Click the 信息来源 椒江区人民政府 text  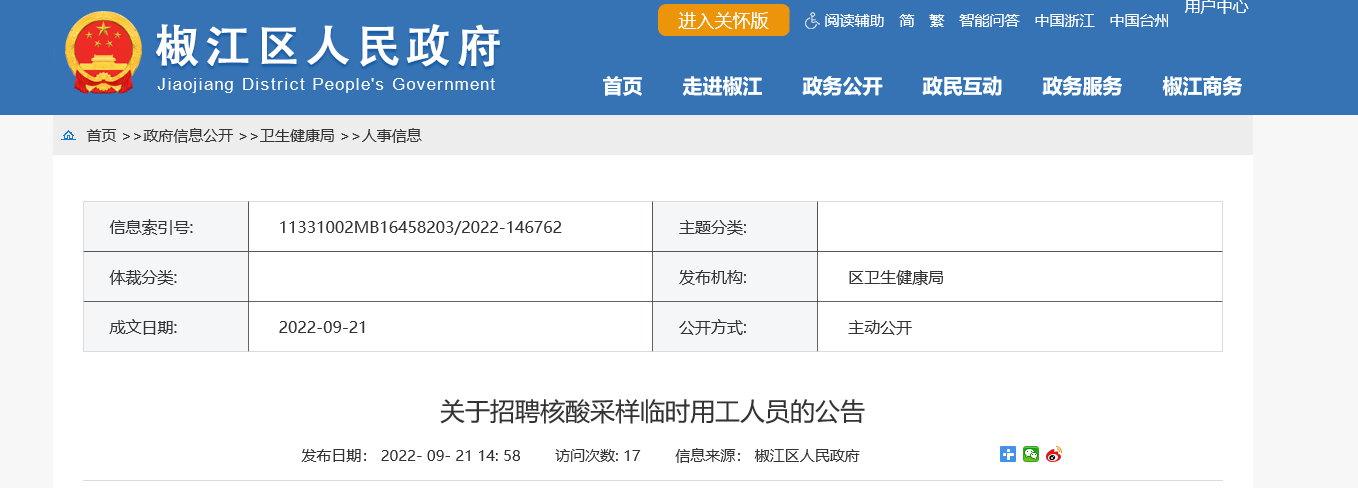coord(767,456)
